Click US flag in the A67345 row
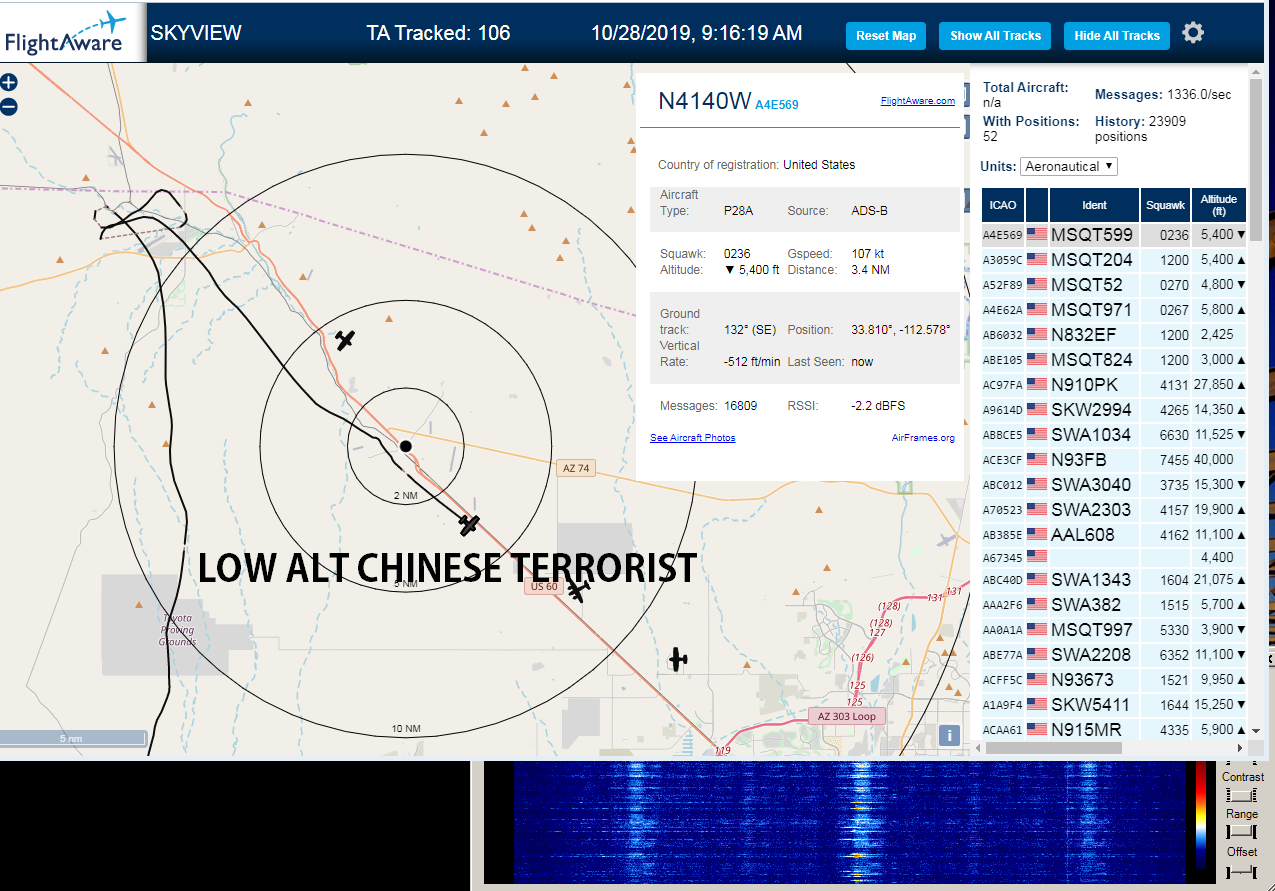The image size is (1275, 891). [x=1036, y=556]
